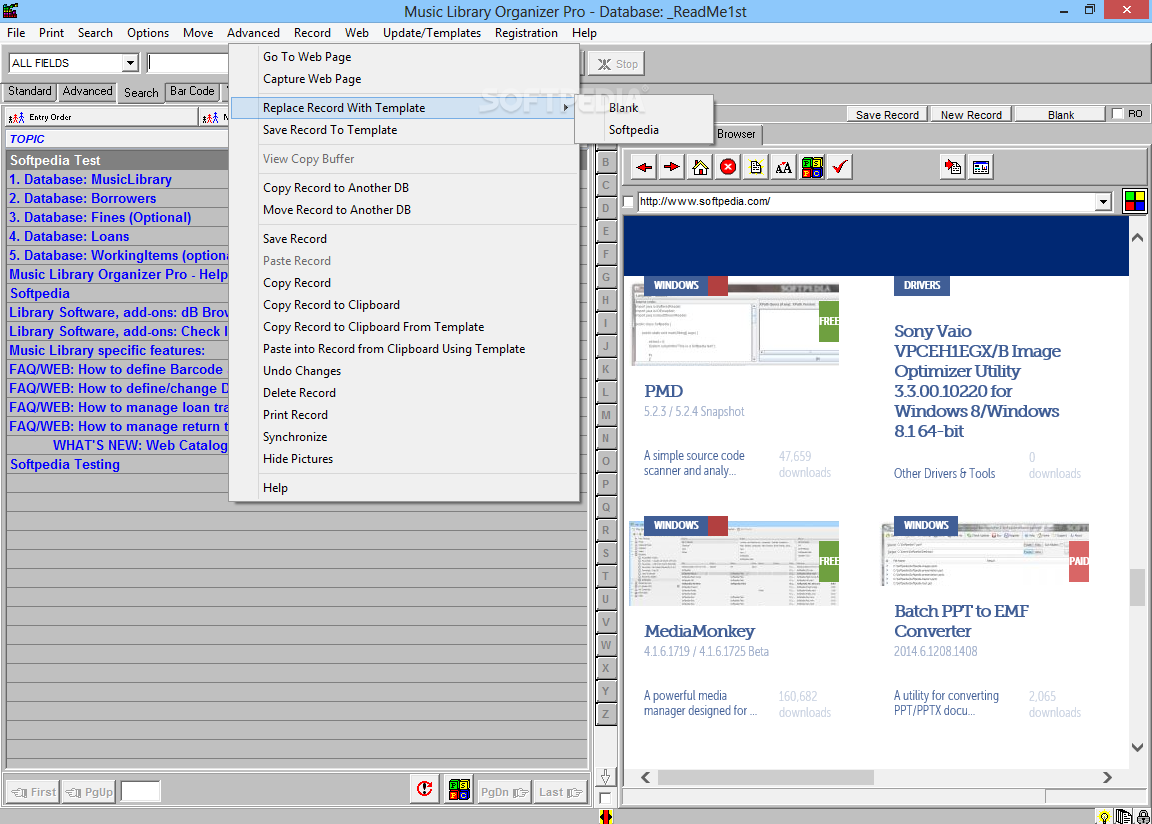Click the red-yellow splitter arrows icon

[605, 816]
